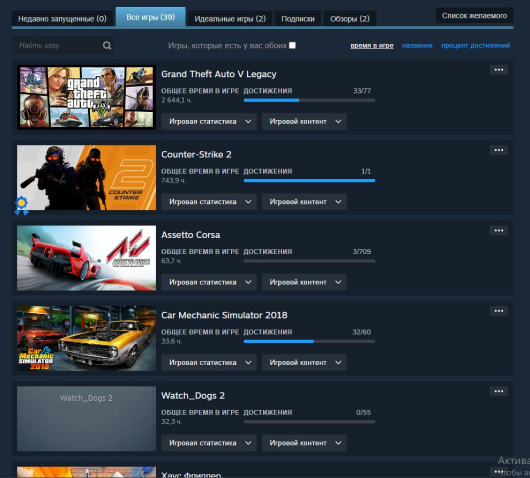The height and width of the screenshot is (478, 530).
Task: Click the Достижения label for Assetto Corsa
Action: (268, 252)
